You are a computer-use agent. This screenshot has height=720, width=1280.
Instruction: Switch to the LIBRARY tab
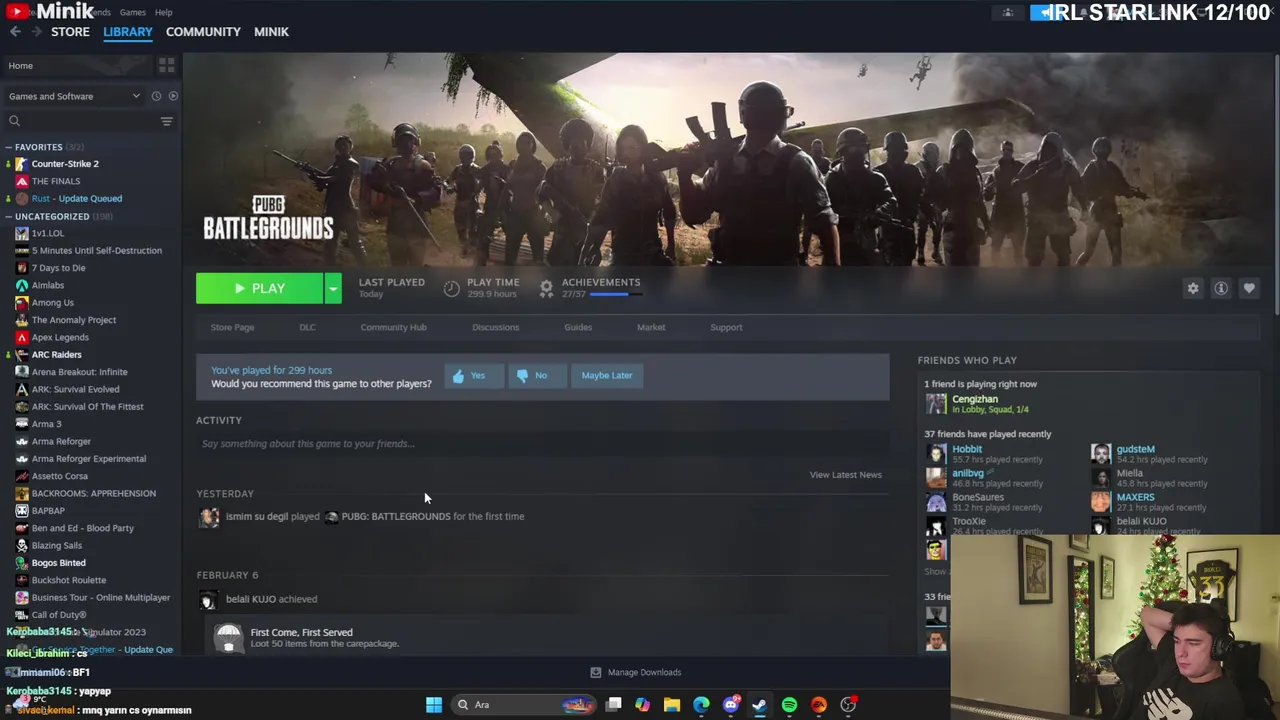[128, 32]
